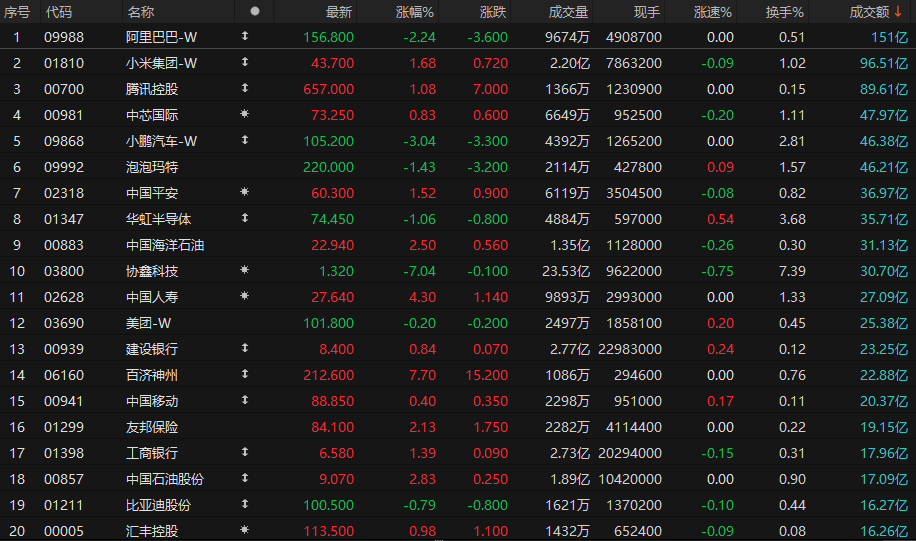Viewport: 916px width, 541px height.
Task: Select stock name 阿里巴巴-W
Action: click(162, 37)
